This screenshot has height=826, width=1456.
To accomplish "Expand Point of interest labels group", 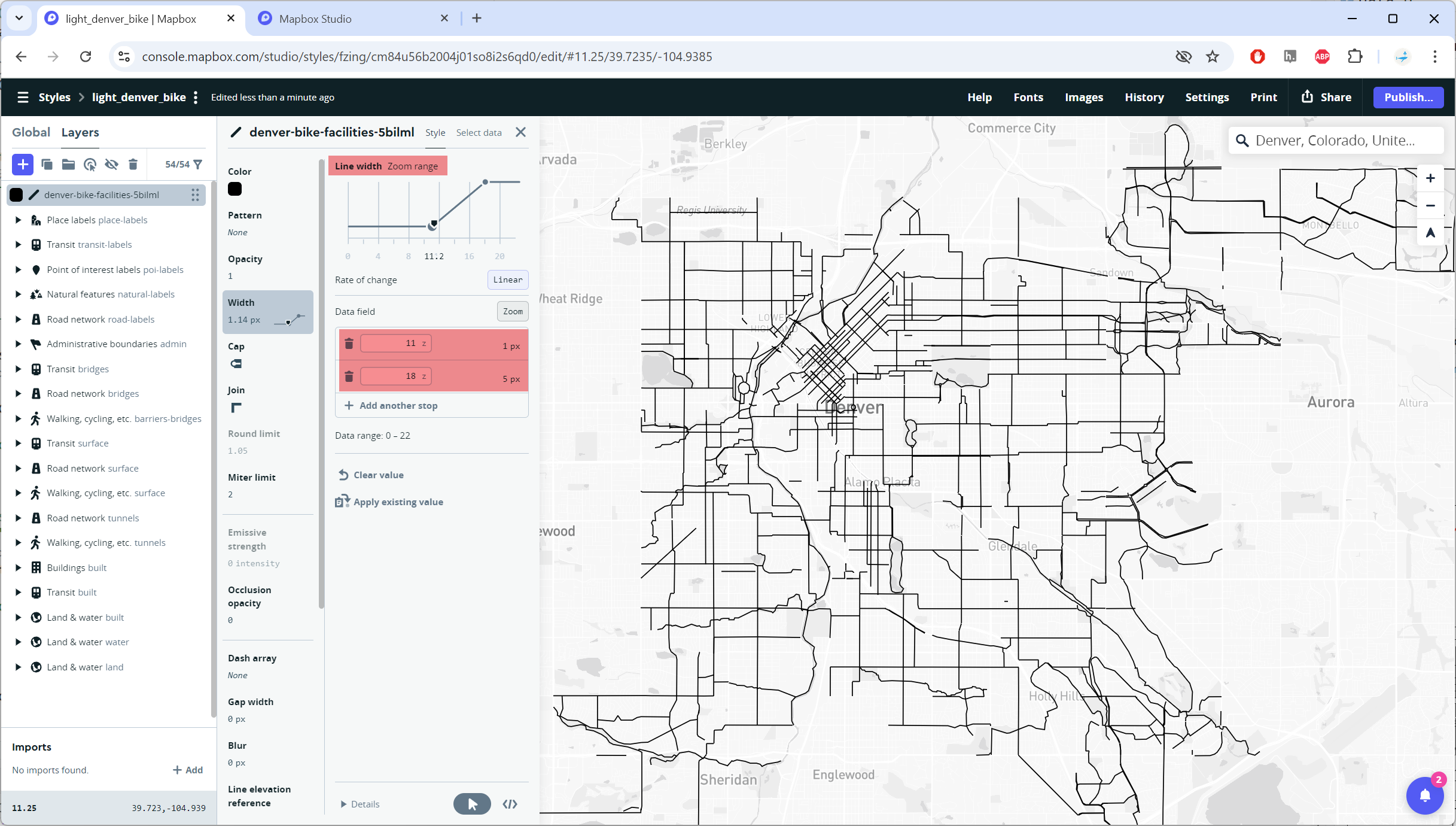I will point(18,269).
